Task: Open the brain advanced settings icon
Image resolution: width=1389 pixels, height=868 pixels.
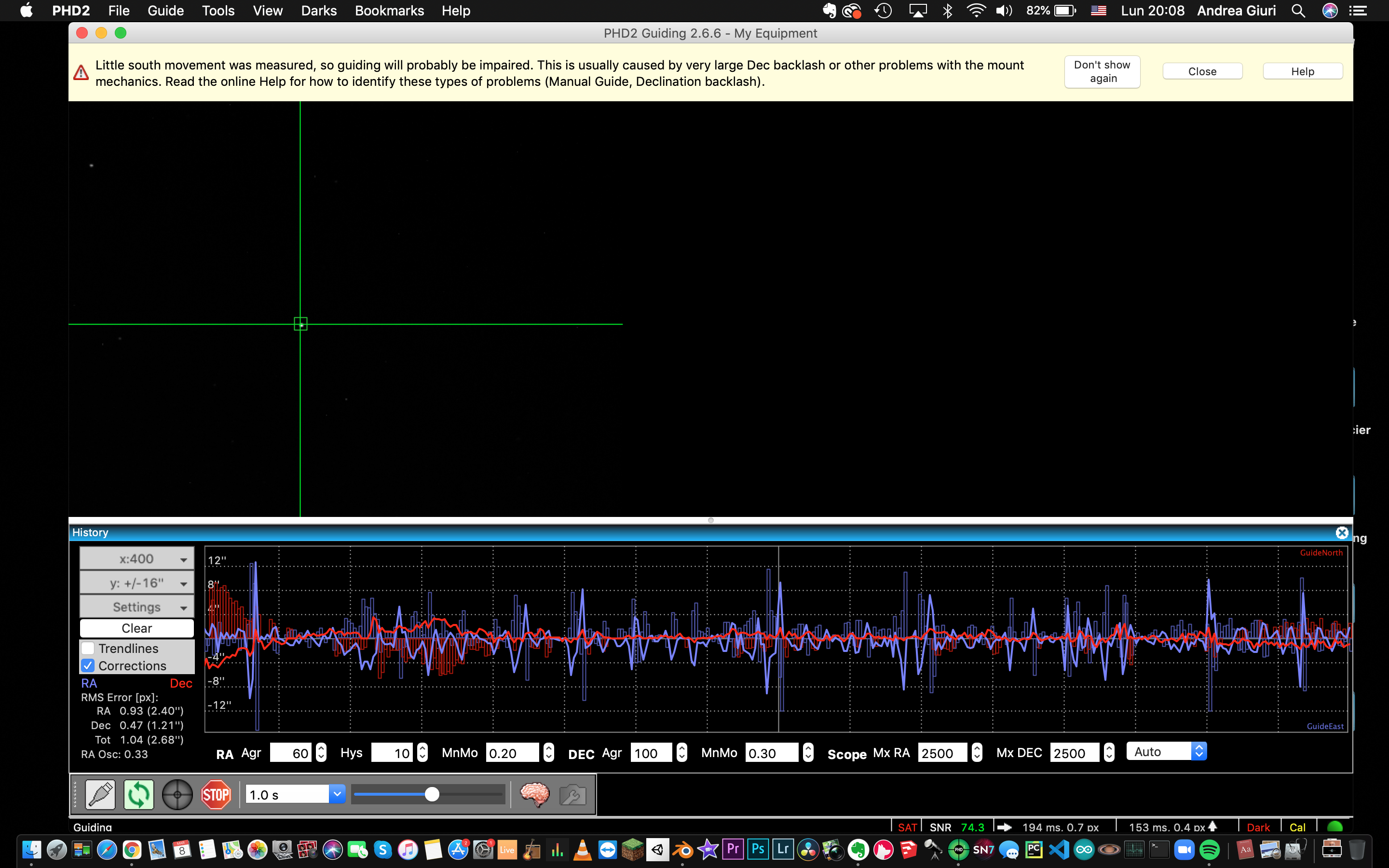Action: coord(534,795)
